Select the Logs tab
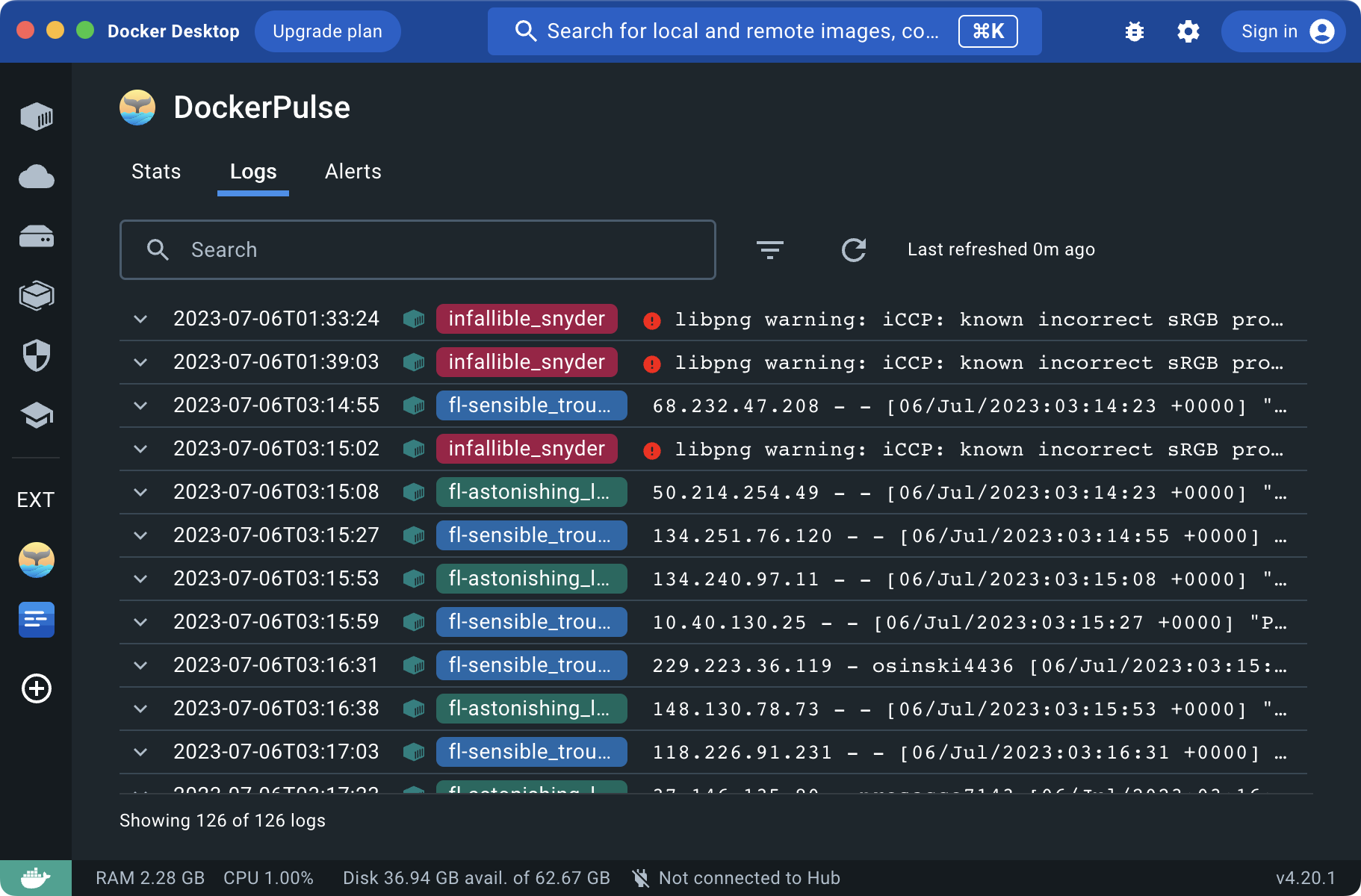1361x896 pixels. [x=253, y=172]
